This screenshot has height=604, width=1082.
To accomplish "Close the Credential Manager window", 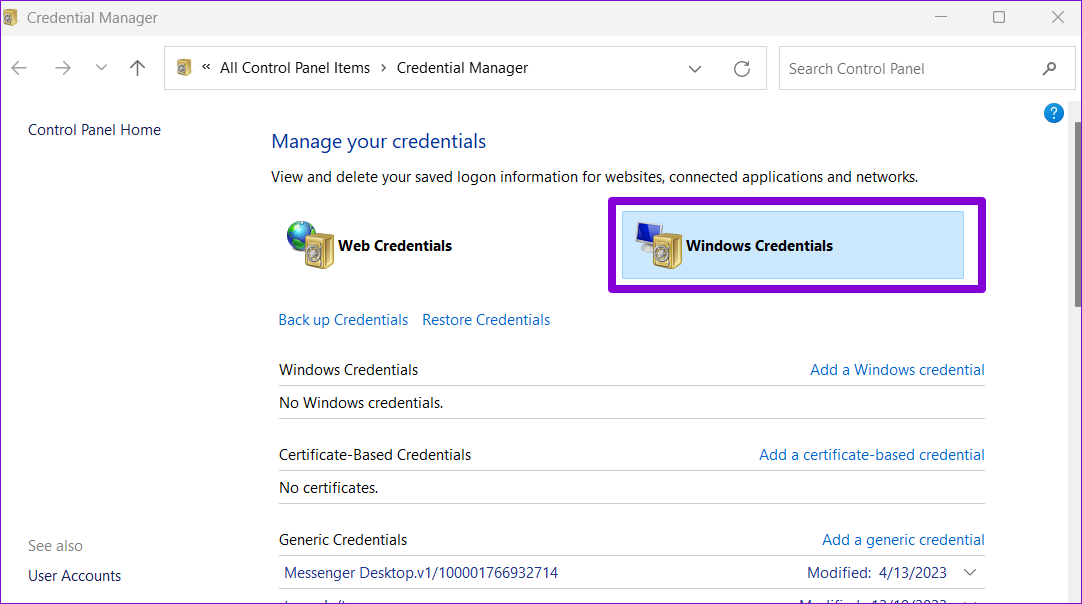I will pyautogui.click(x=1057, y=17).
